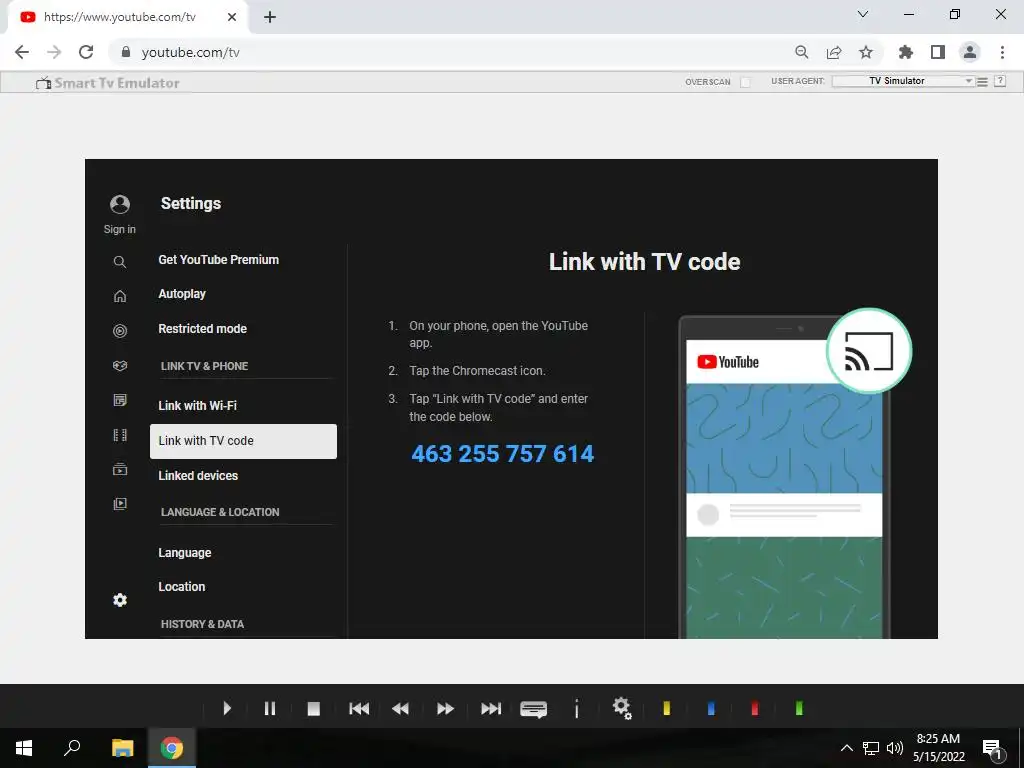Open Windows taskbar search
Screen dimensions: 1024x768
click(x=72, y=748)
